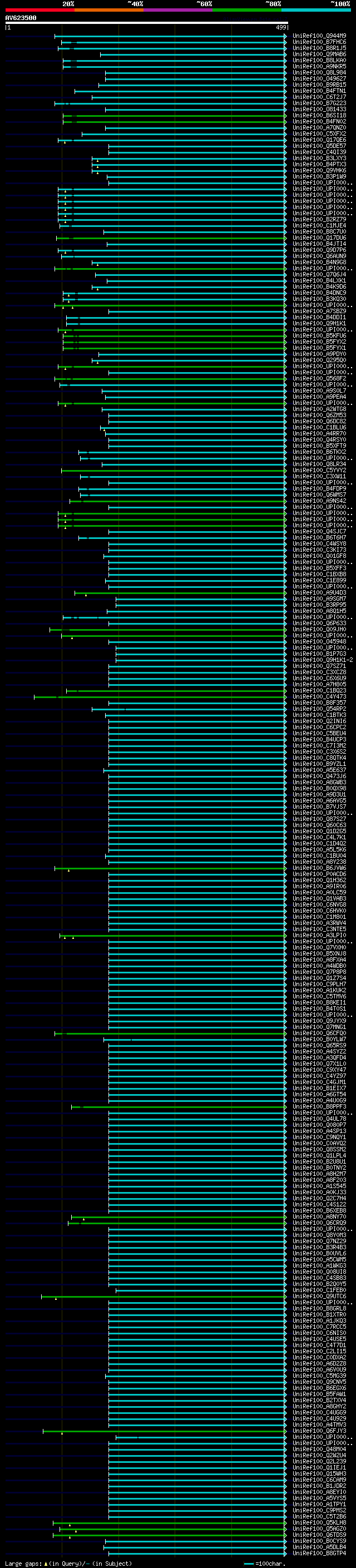Screen dimensions: 356x1568
Task: Click green alignment bar for UniRef100_B6SI18
Action: tap(174, 116)
